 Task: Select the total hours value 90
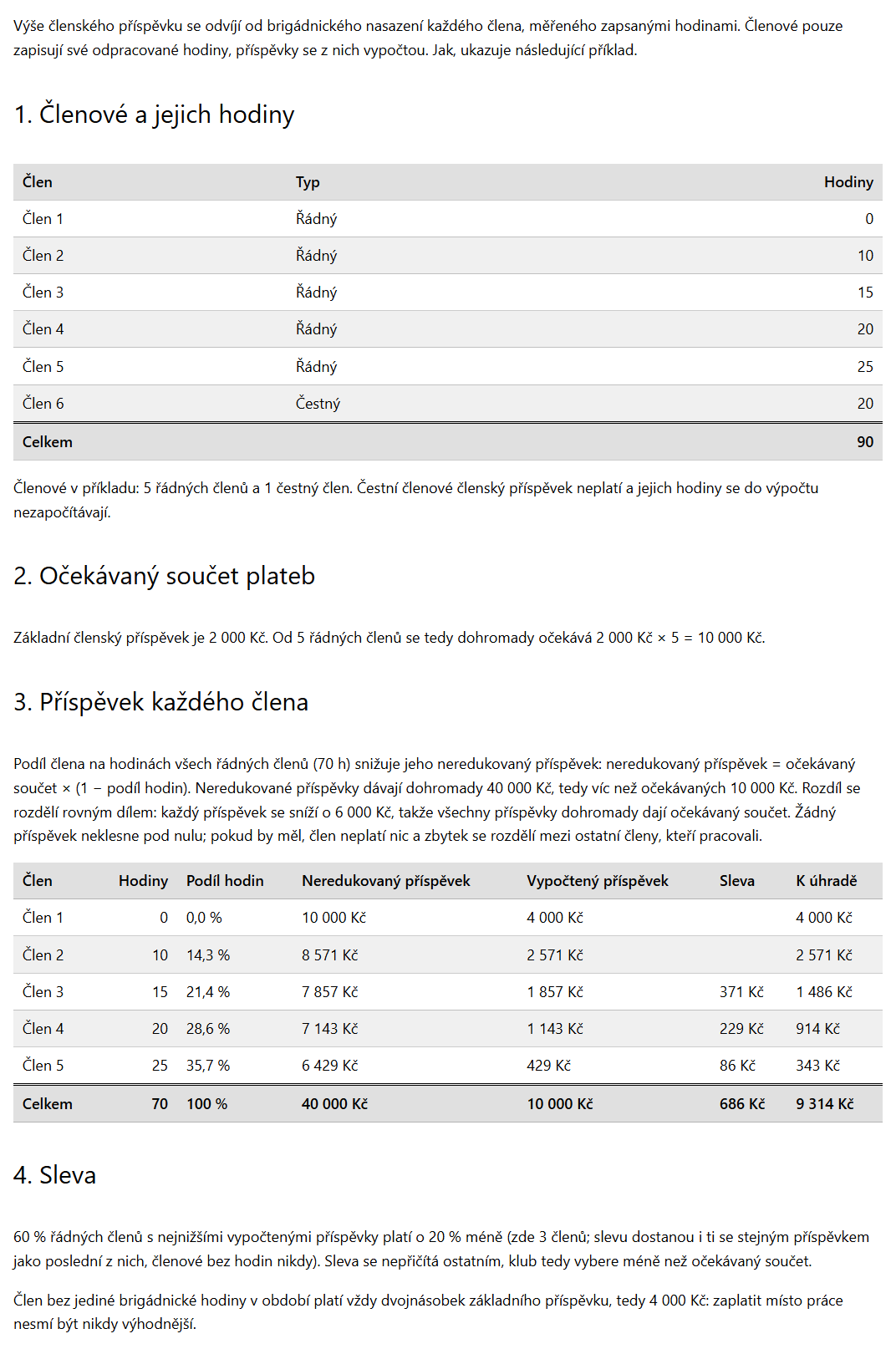pos(865,442)
